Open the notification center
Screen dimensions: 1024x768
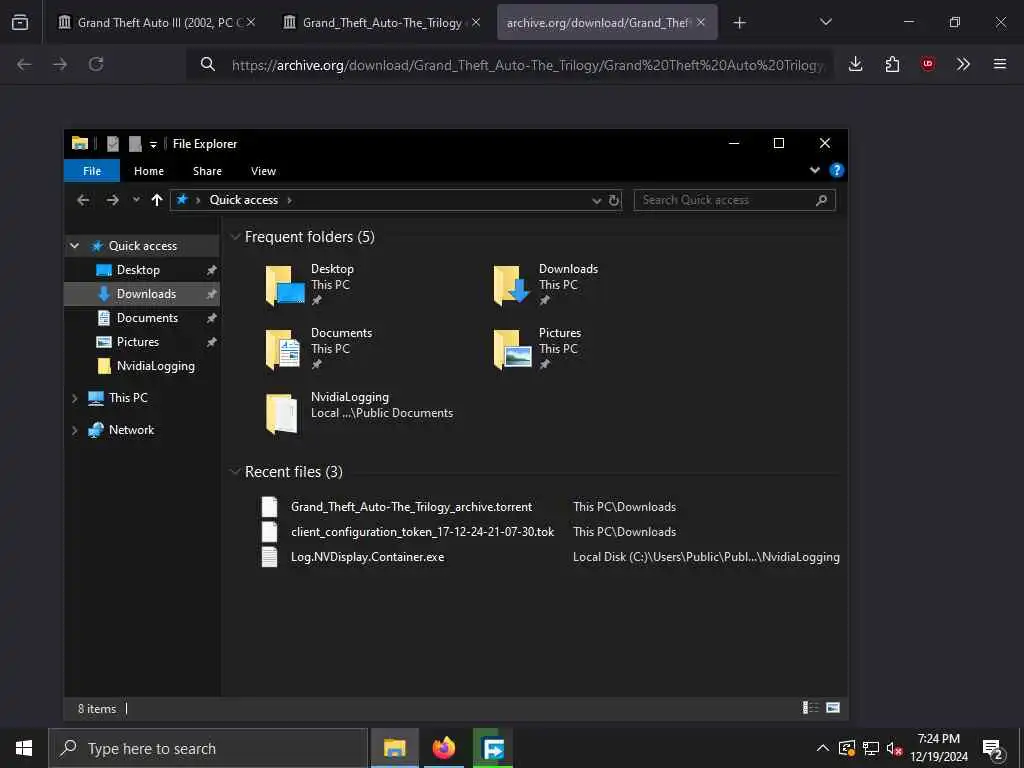993,749
